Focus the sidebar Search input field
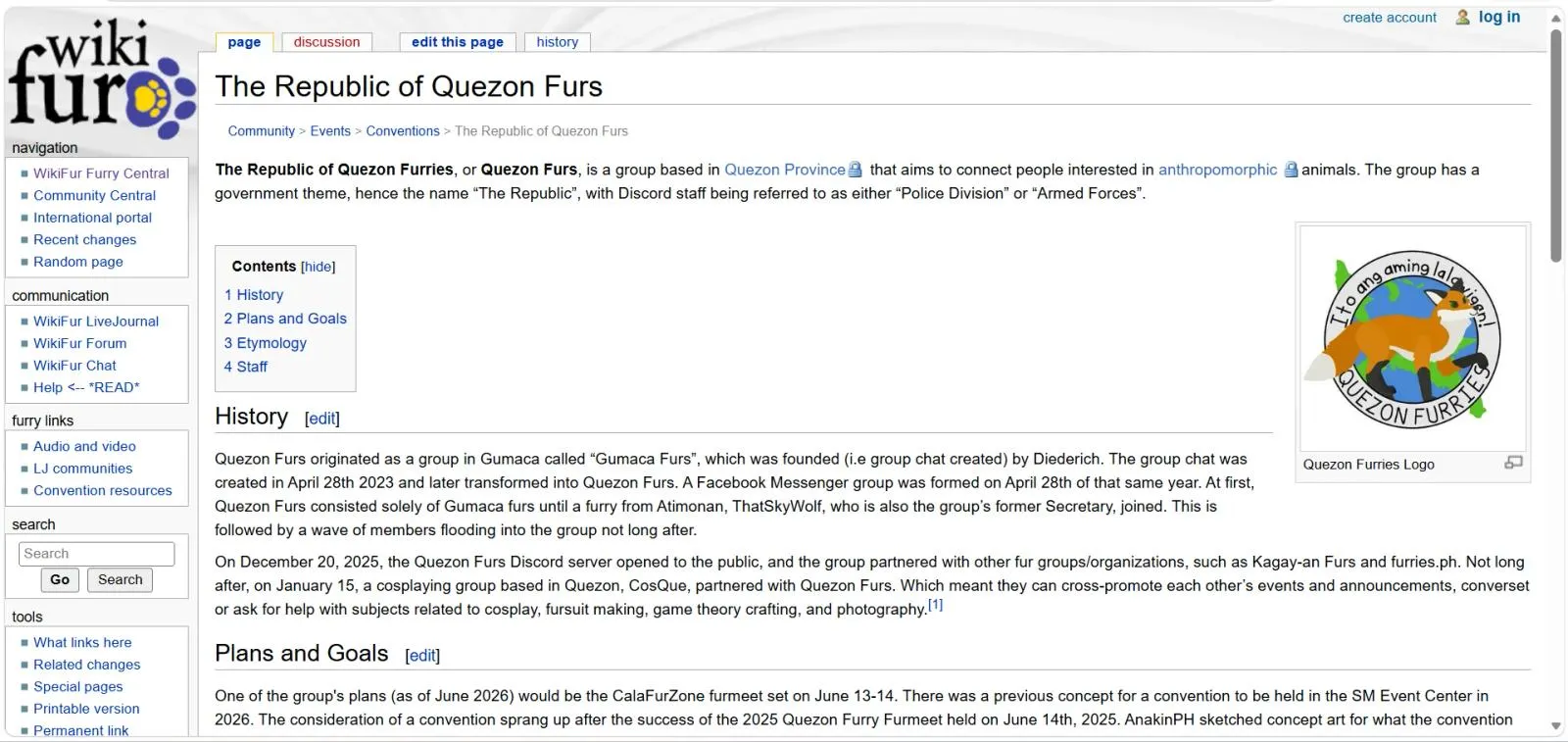The height and width of the screenshot is (742, 1568). (97, 554)
